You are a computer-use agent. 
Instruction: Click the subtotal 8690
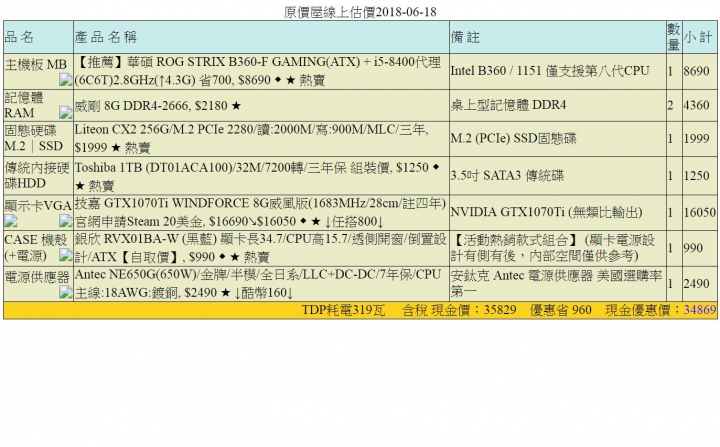[x=696, y=71]
